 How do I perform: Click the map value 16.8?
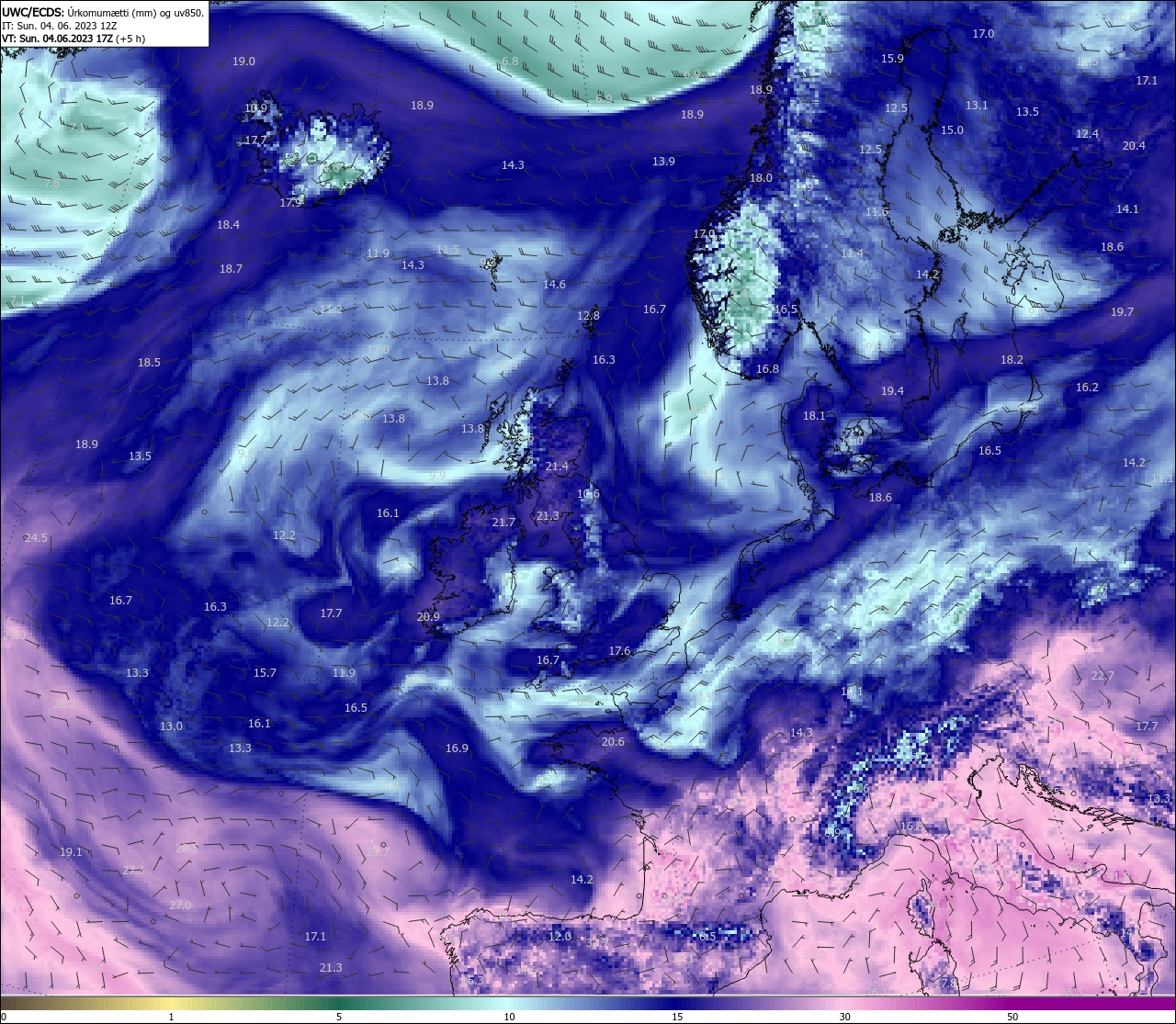767,369
